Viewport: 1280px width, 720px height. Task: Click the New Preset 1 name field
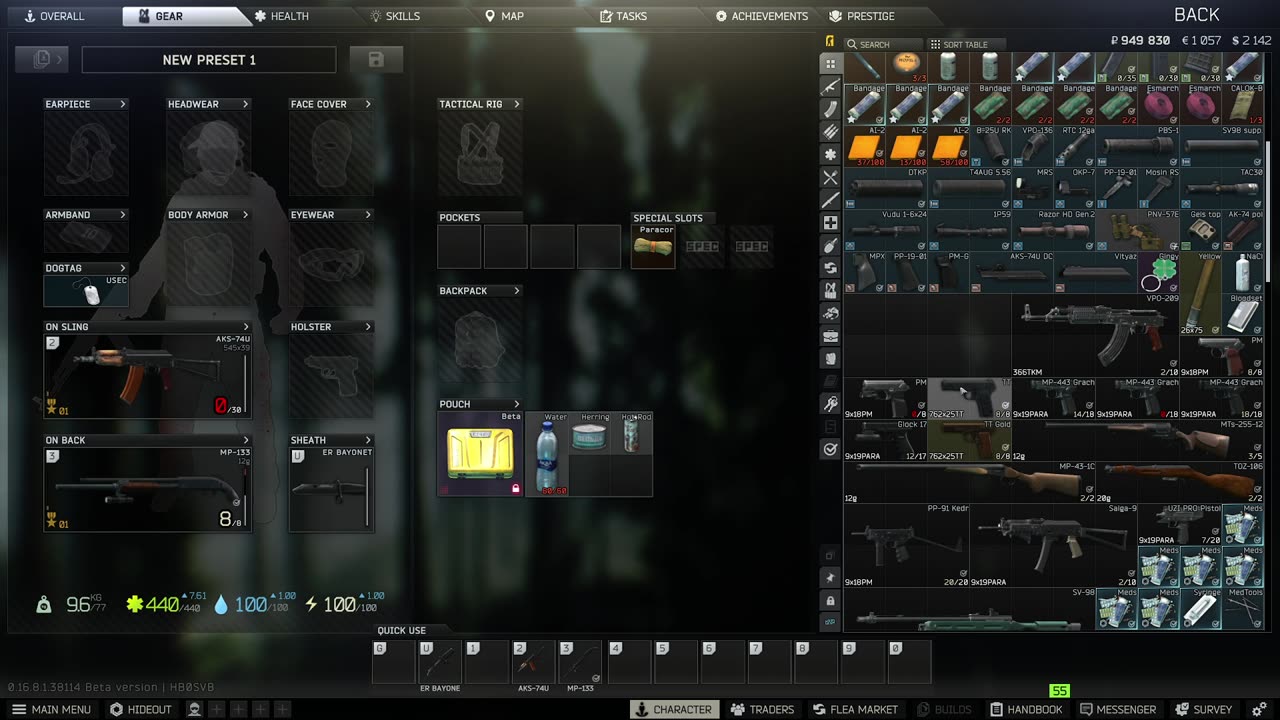coord(209,60)
